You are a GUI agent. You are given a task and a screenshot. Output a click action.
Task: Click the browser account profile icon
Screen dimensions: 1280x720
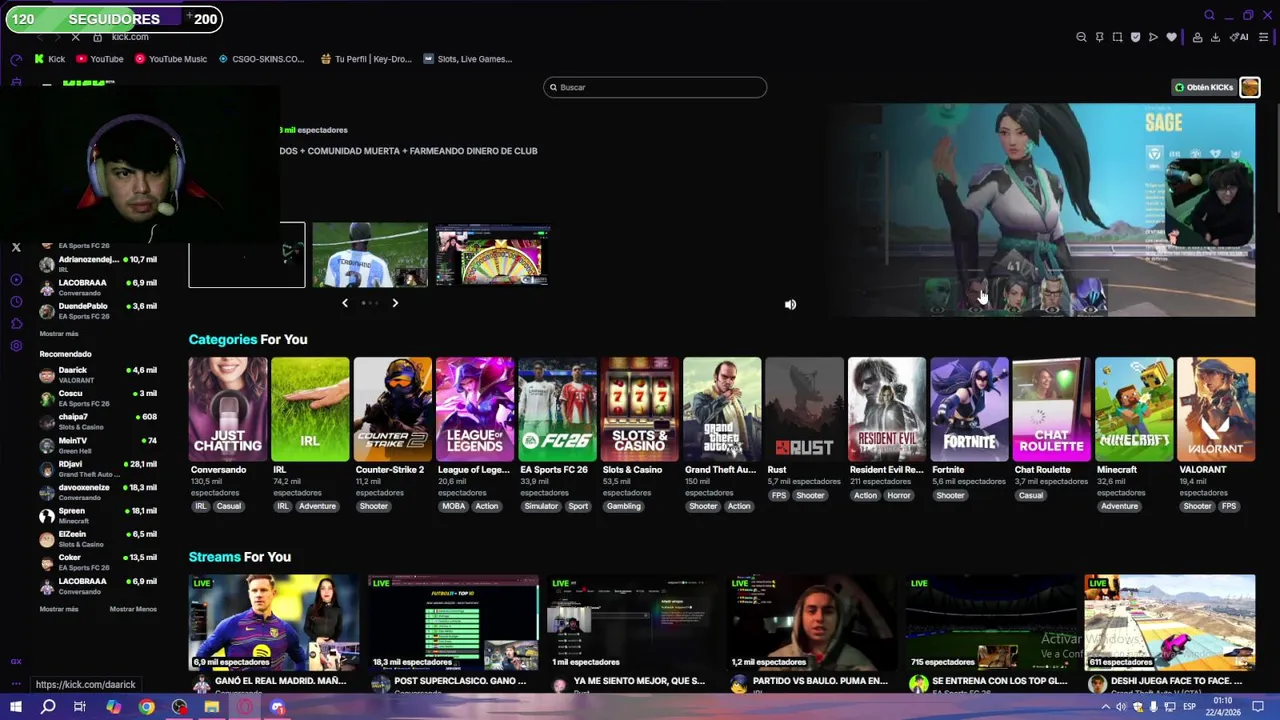pos(1197,37)
